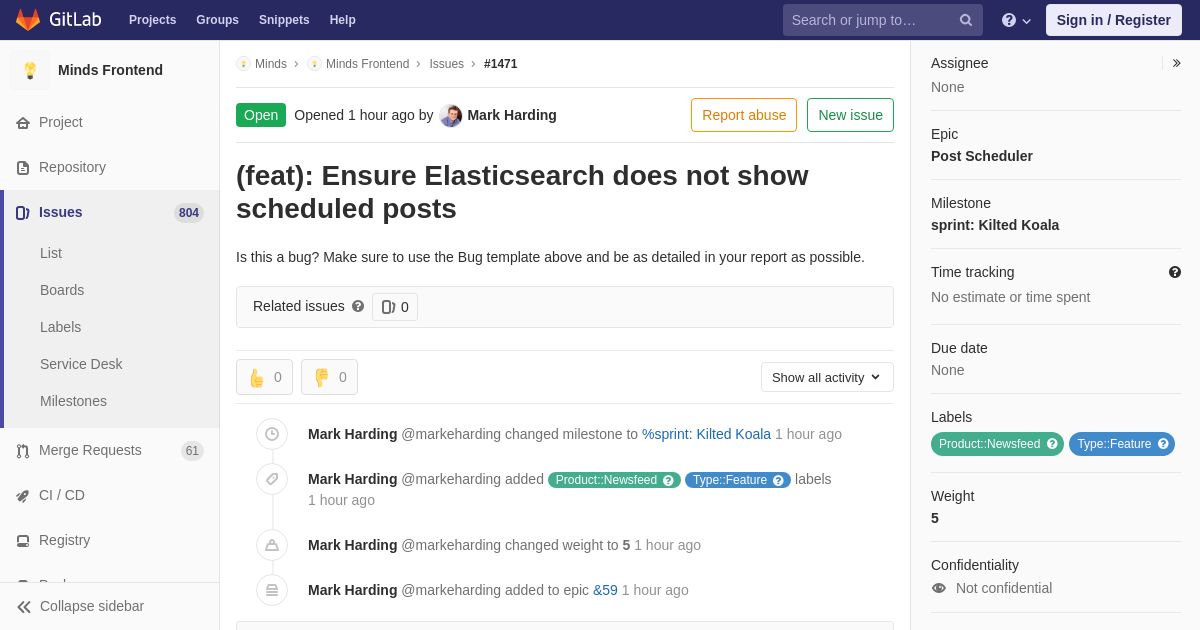This screenshot has width=1200, height=630.
Task: Click the Report abuse button
Action: click(x=744, y=115)
